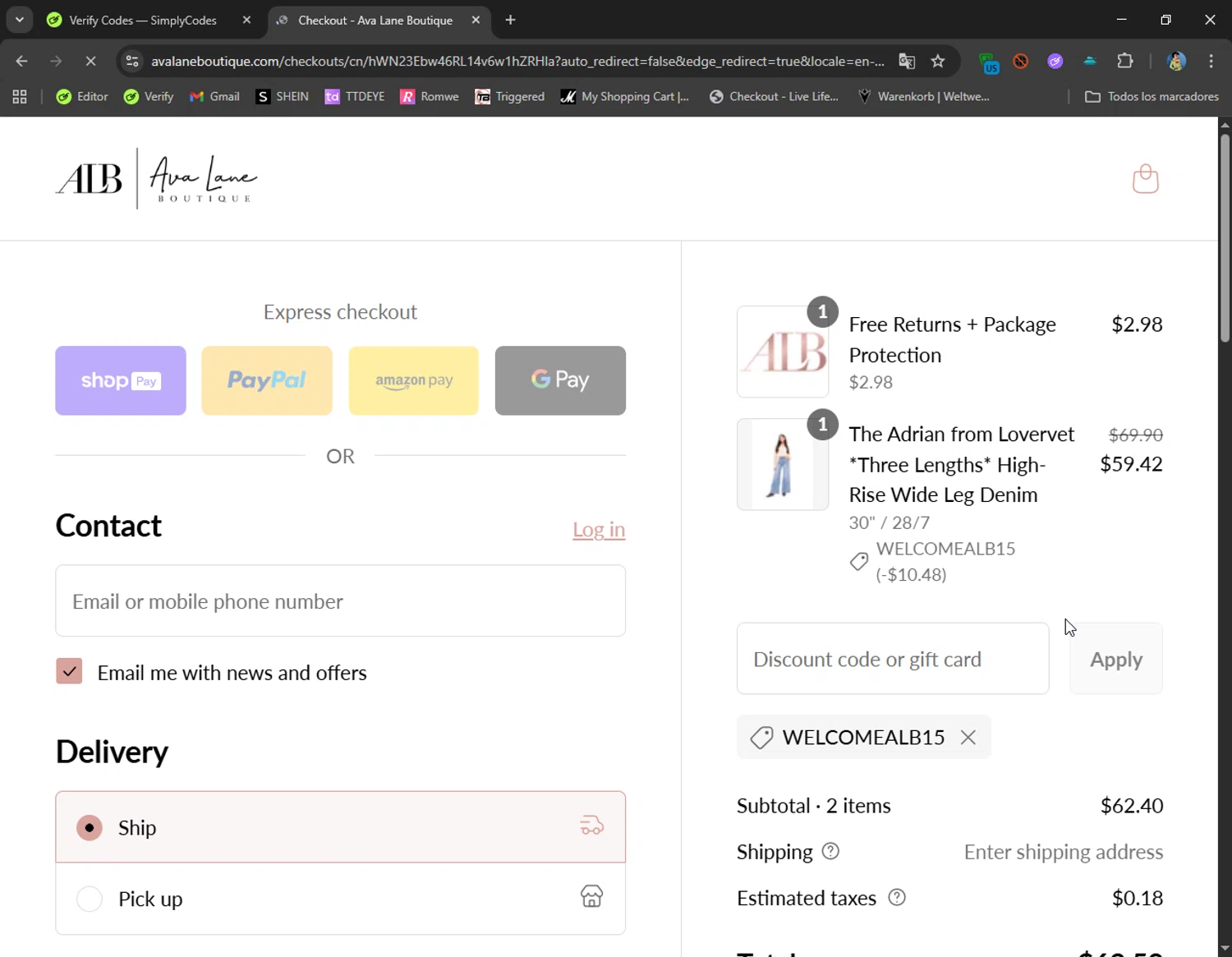Pay with PayPal express checkout

pos(267,380)
